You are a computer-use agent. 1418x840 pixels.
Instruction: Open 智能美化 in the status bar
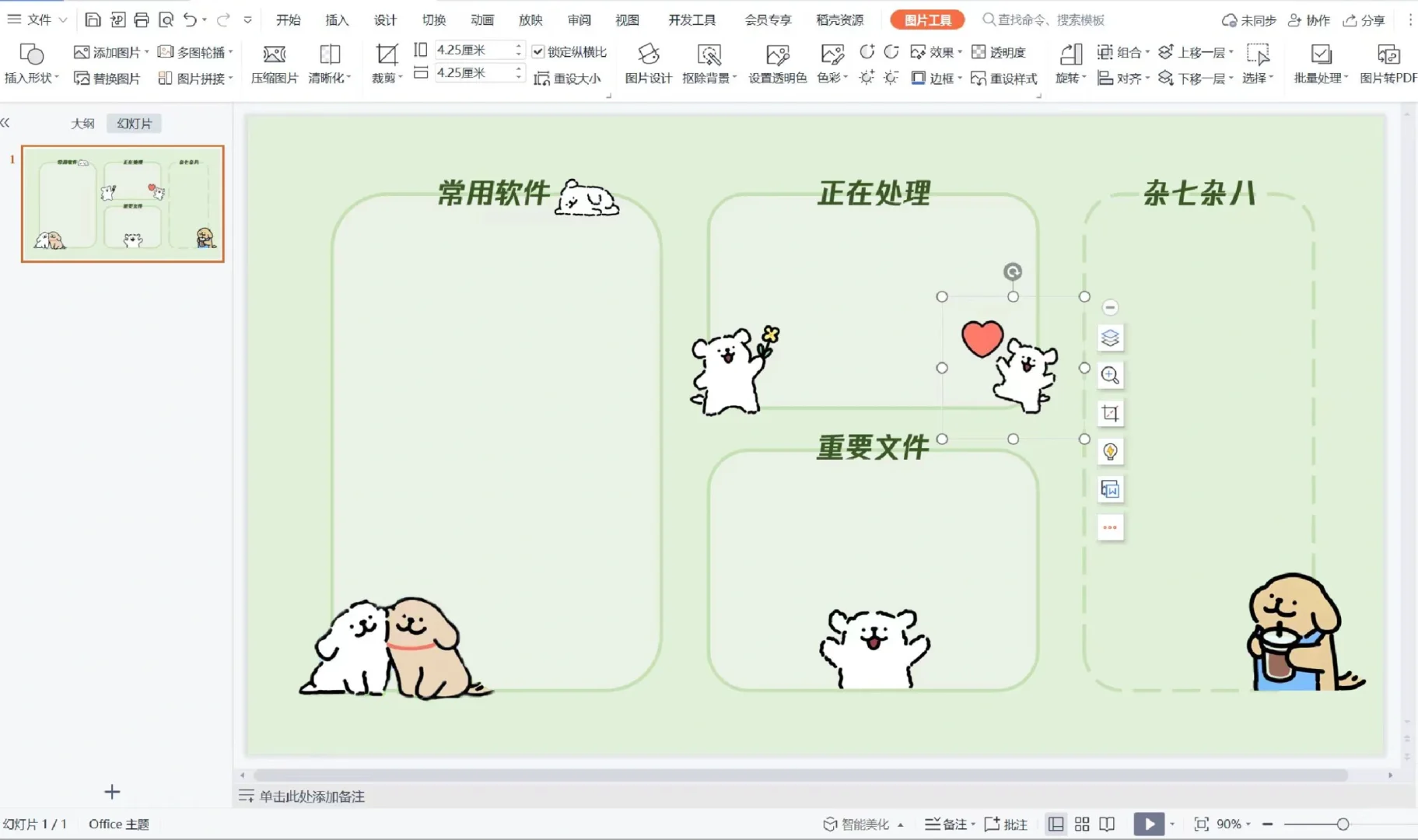pos(862,824)
